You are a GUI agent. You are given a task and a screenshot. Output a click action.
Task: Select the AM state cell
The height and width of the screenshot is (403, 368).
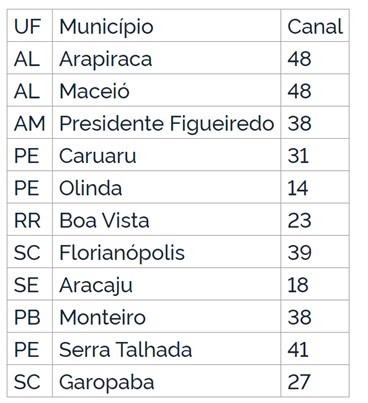click(30, 123)
